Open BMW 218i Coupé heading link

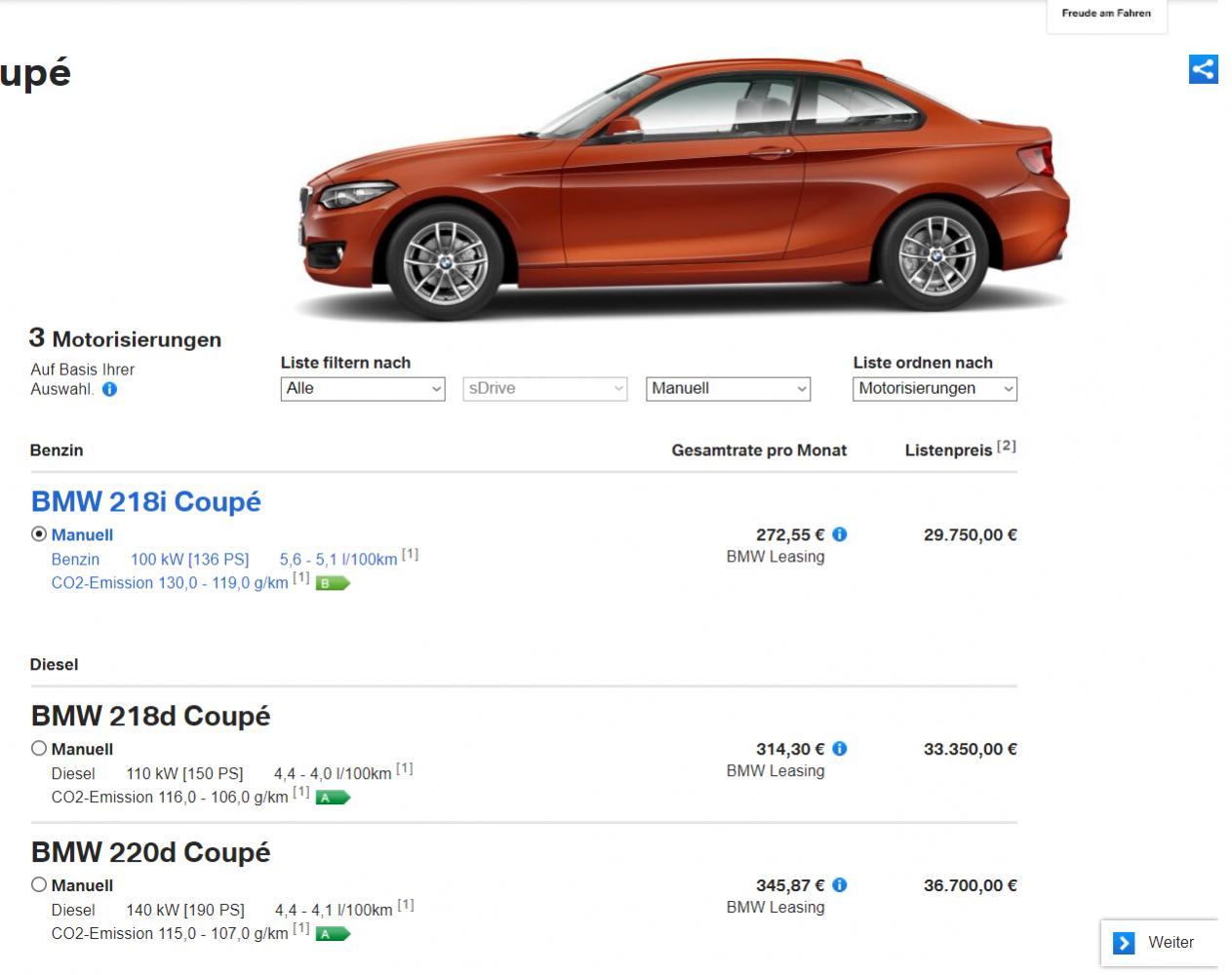click(x=146, y=502)
